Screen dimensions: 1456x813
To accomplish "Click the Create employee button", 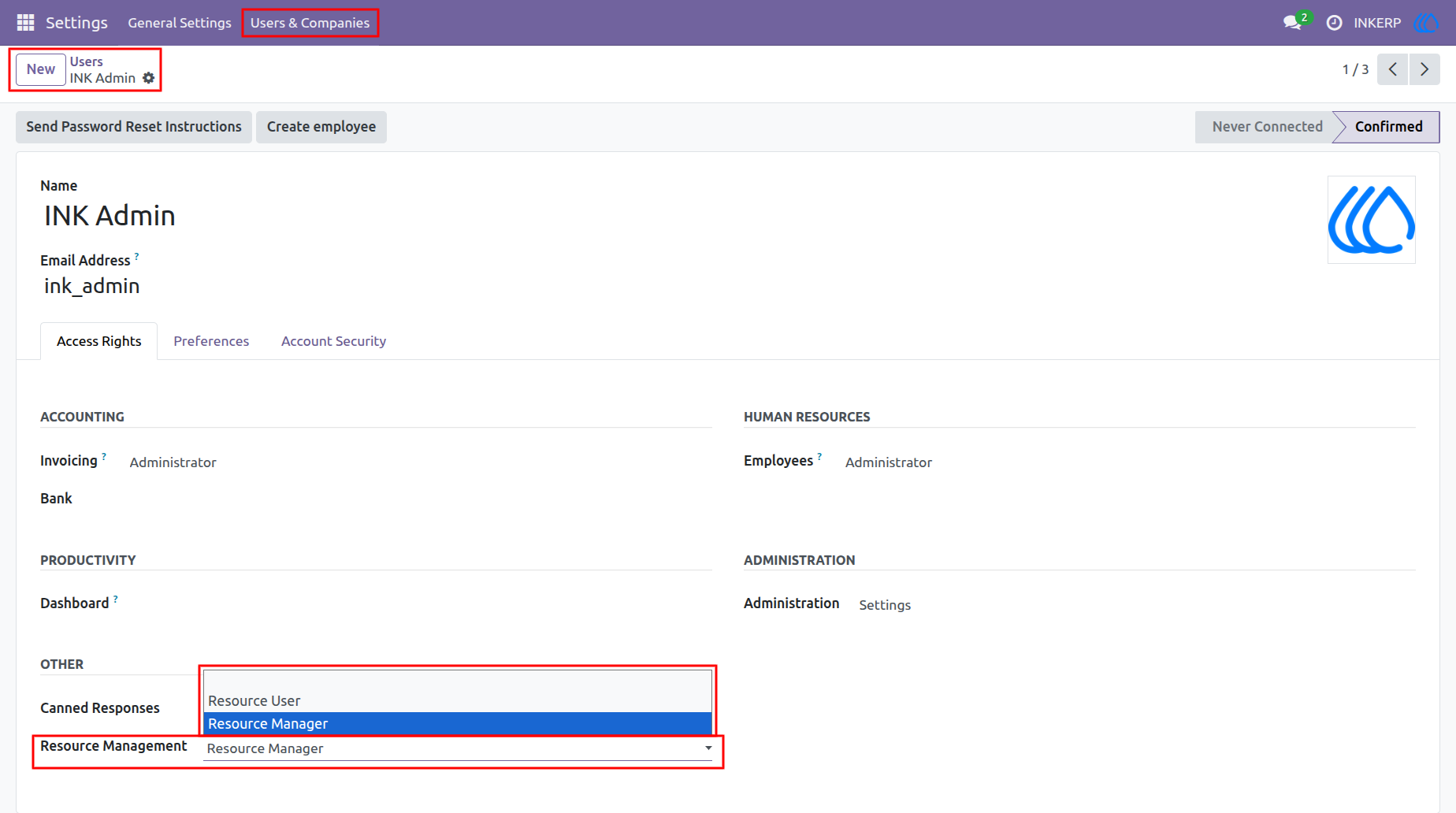I will point(321,127).
